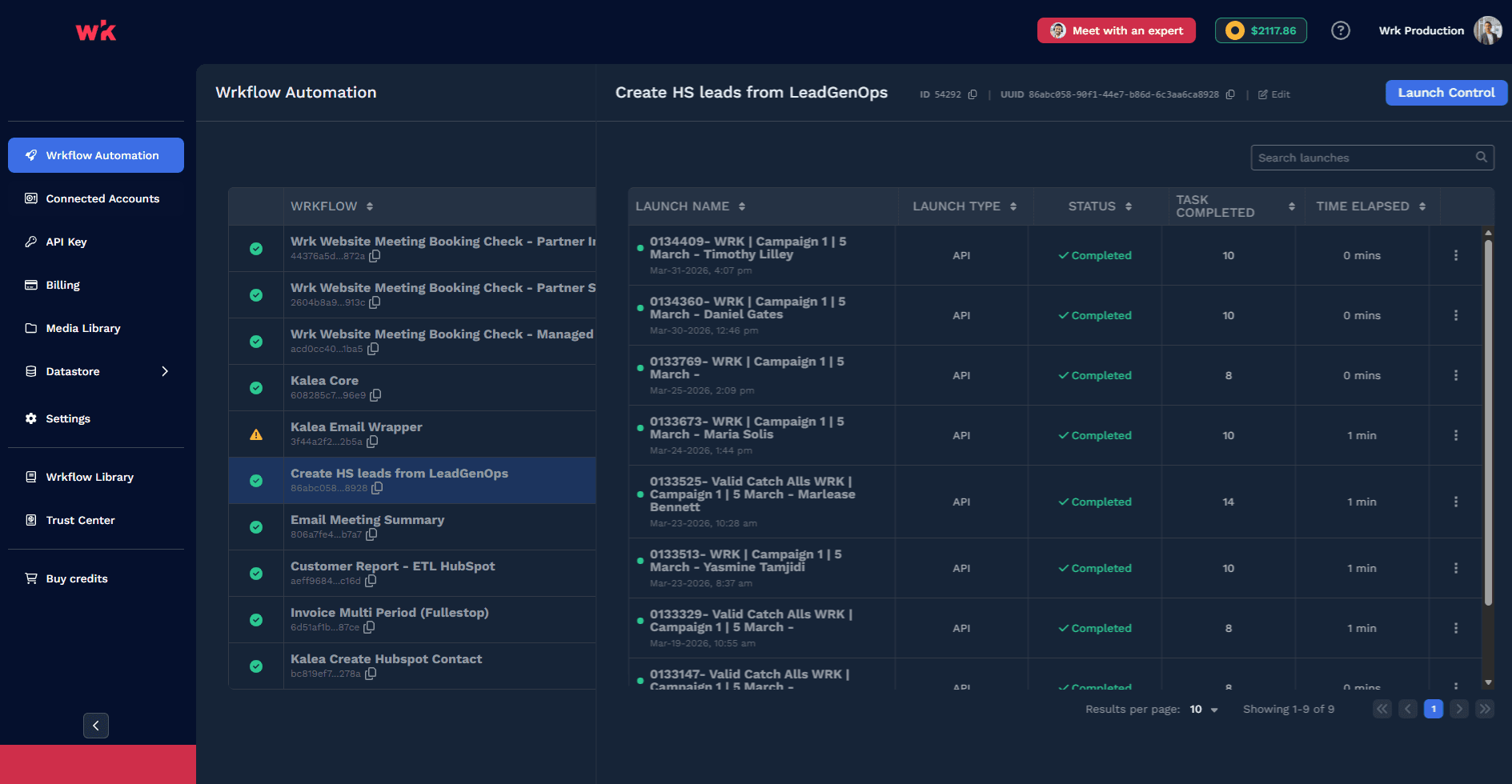Image resolution: width=1512 pixels, height=784 pixels.
Task: Open Billing page
Action: point(96,285)
